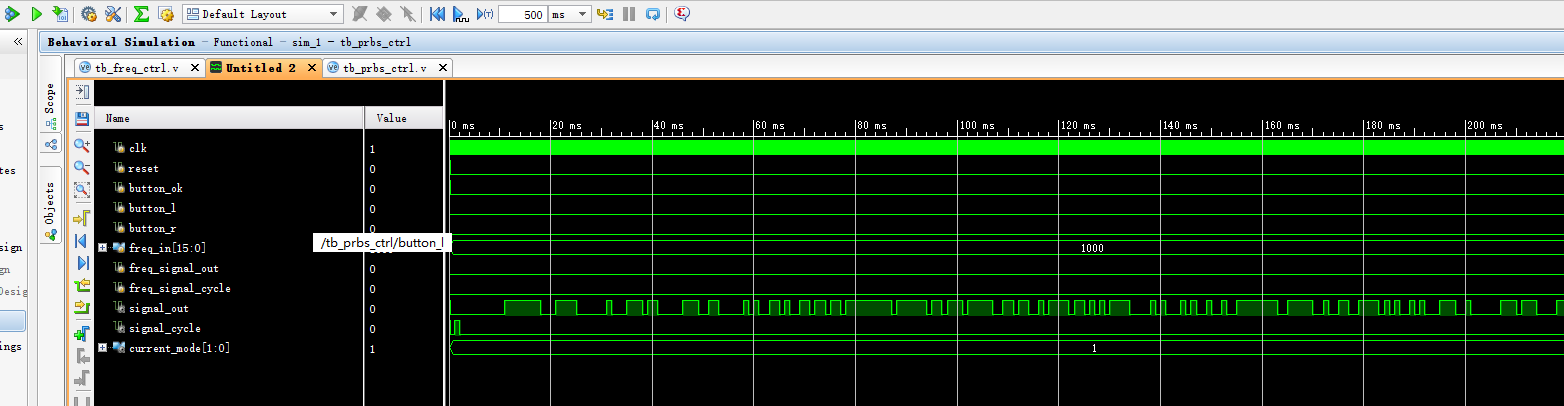1564x406 pixels.
Task: Switch to the tb_prbs_ctrl.v tab
Action: [385, 68]
